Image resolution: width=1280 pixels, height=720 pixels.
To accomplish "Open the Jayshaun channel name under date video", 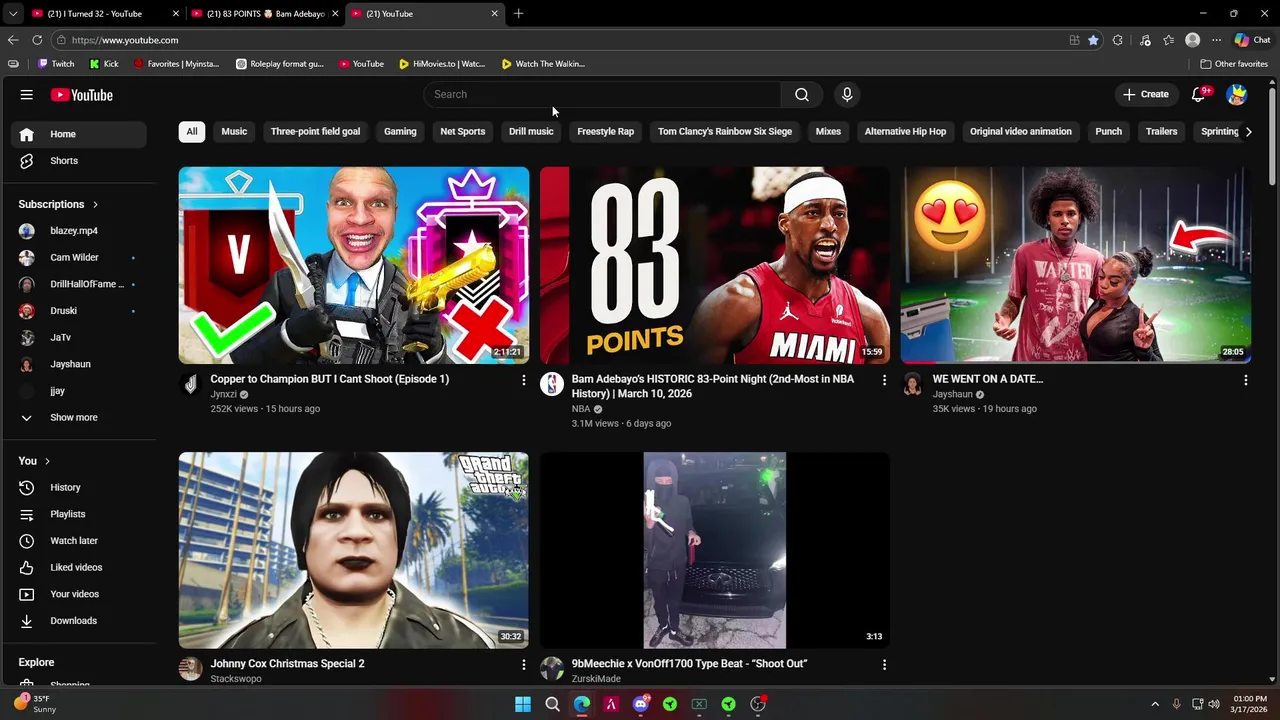I will tap(953, 394).
